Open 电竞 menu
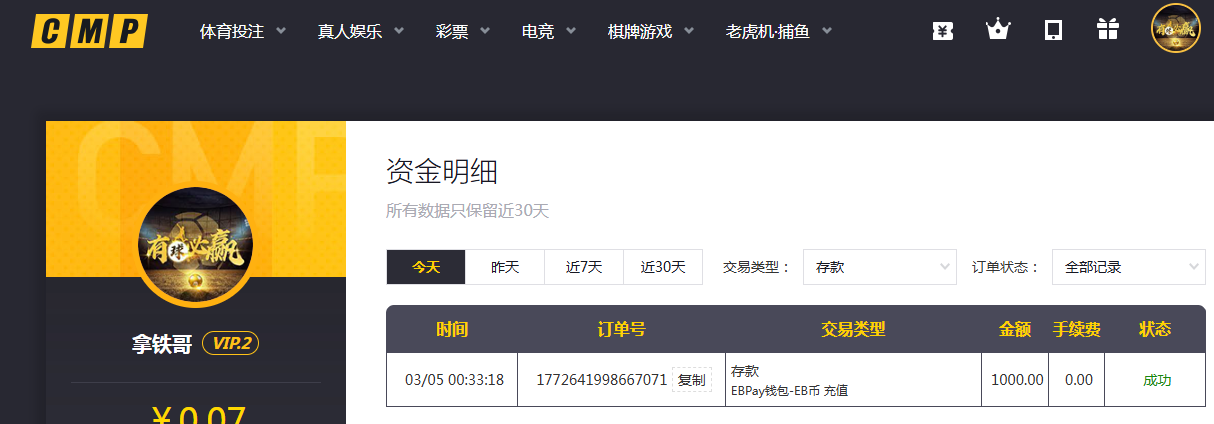The height and width of the screenshot is (424, 1214). coord(538,31)
